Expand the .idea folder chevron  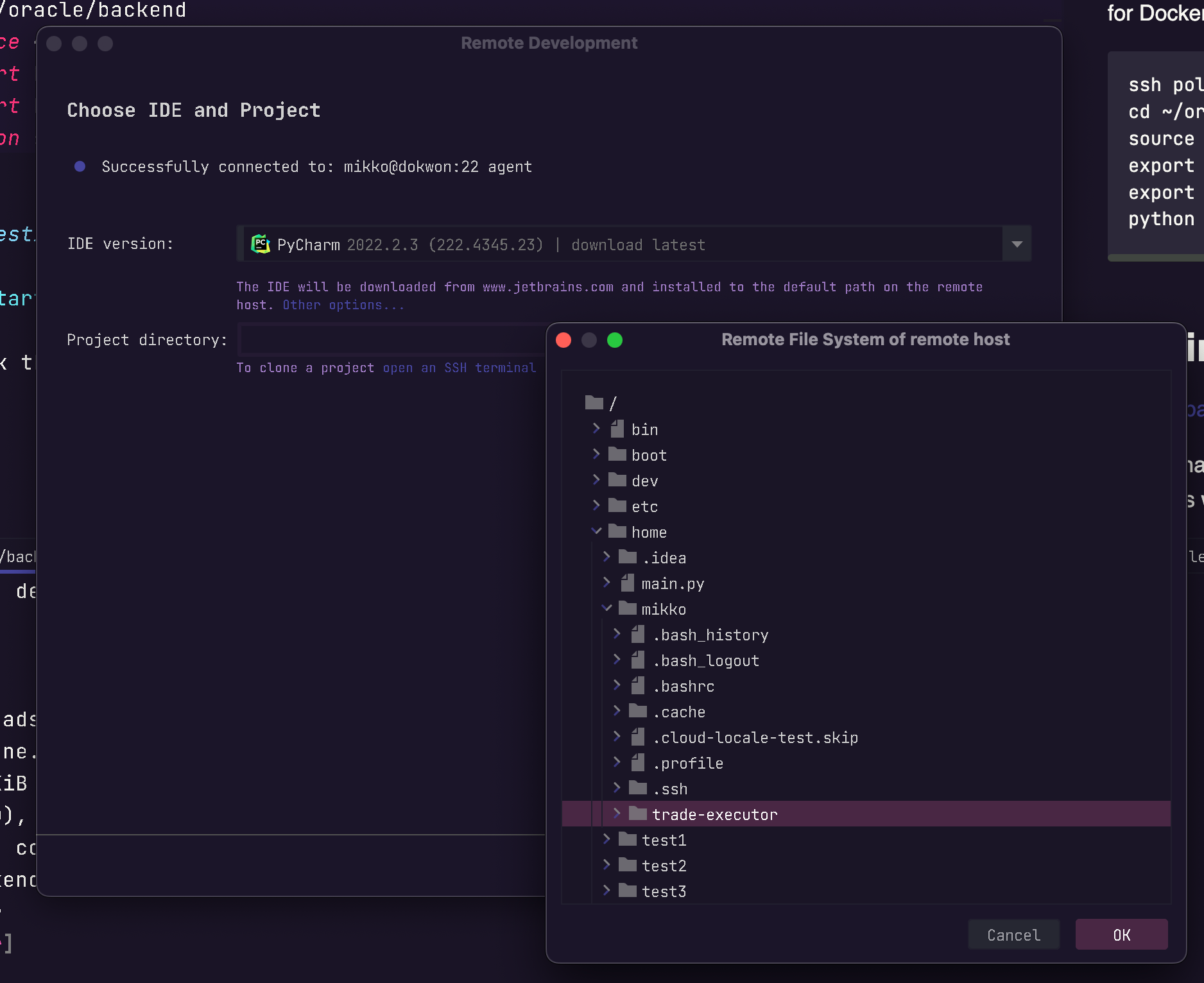click(x=606, y=556)
